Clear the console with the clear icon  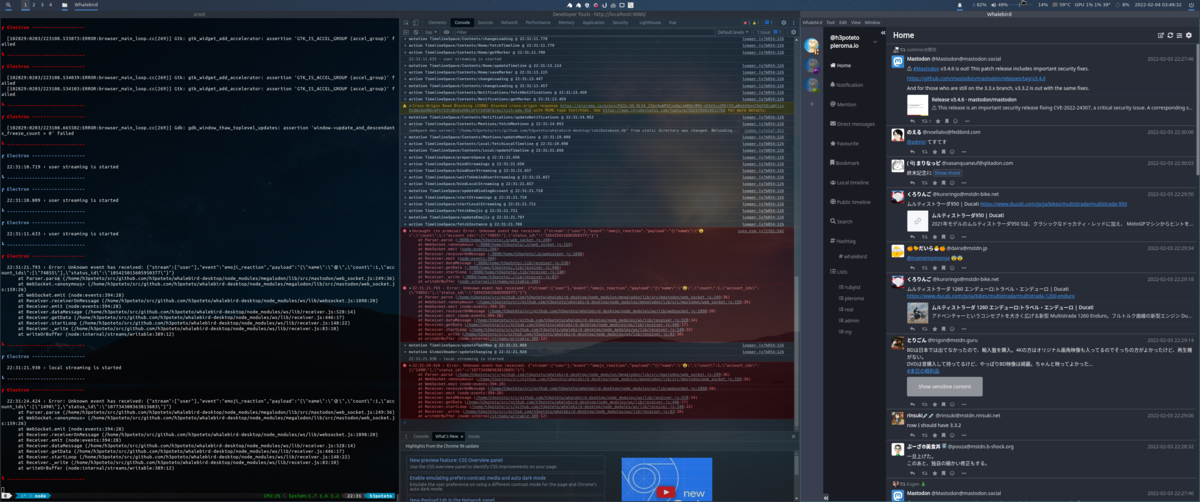[415, 32]
